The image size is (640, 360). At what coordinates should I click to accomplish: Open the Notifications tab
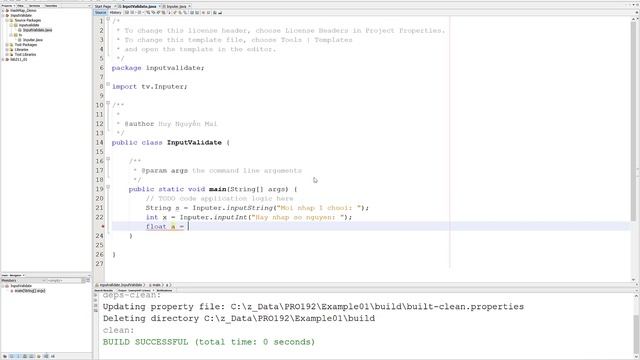(x=164, y=290)
